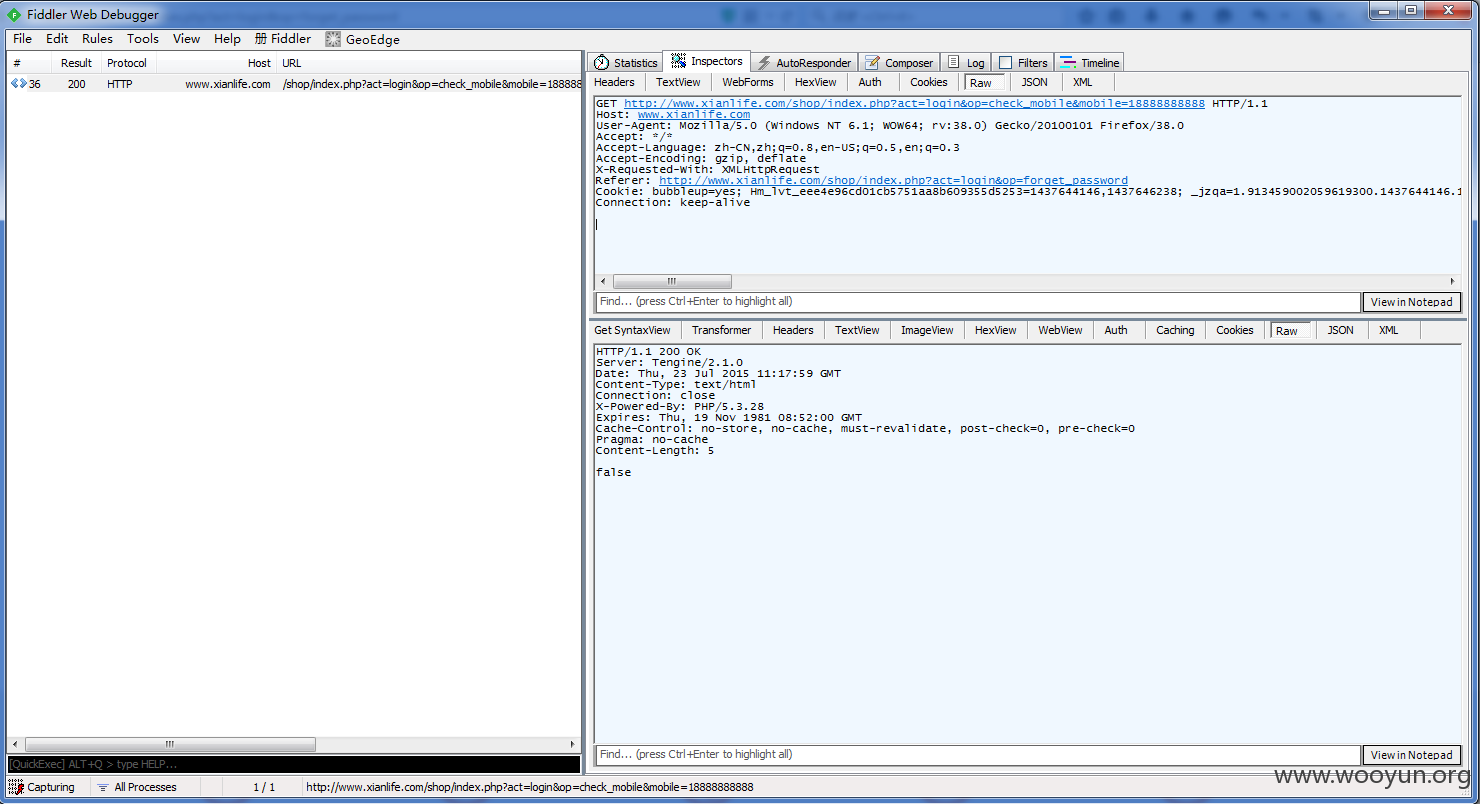Image resolution: width=1480 pixels, height=804 pixels.
Task: Click All Processes filter in status bar
Action: pyautogui.click(x=136, y=787)
